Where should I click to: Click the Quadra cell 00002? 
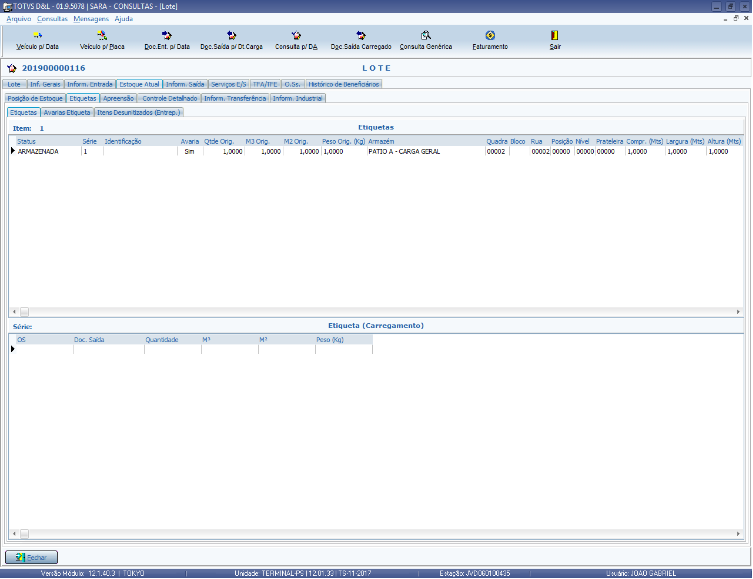(497, 151)
